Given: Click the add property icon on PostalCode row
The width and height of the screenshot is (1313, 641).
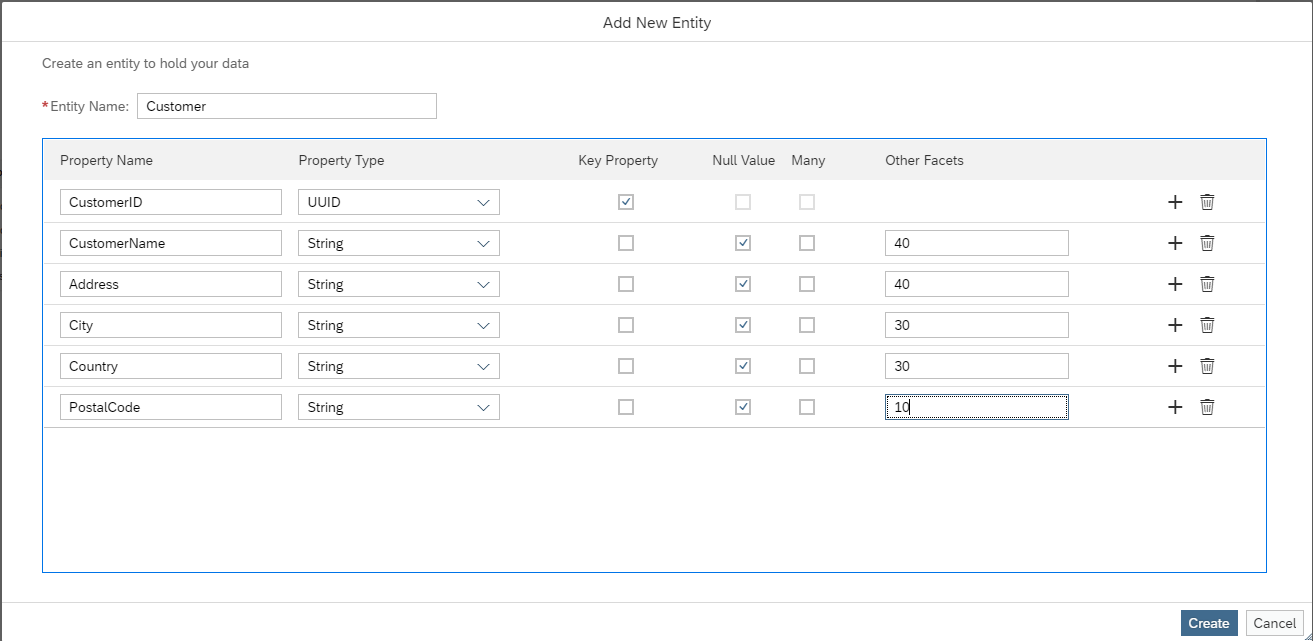Looking at the screenshot, I should (x=1175, y=406).
